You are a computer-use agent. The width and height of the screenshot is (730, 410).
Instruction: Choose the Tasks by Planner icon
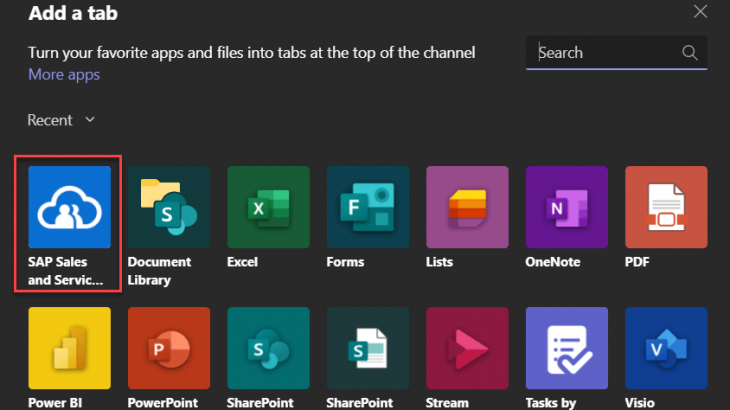point(567,348)
